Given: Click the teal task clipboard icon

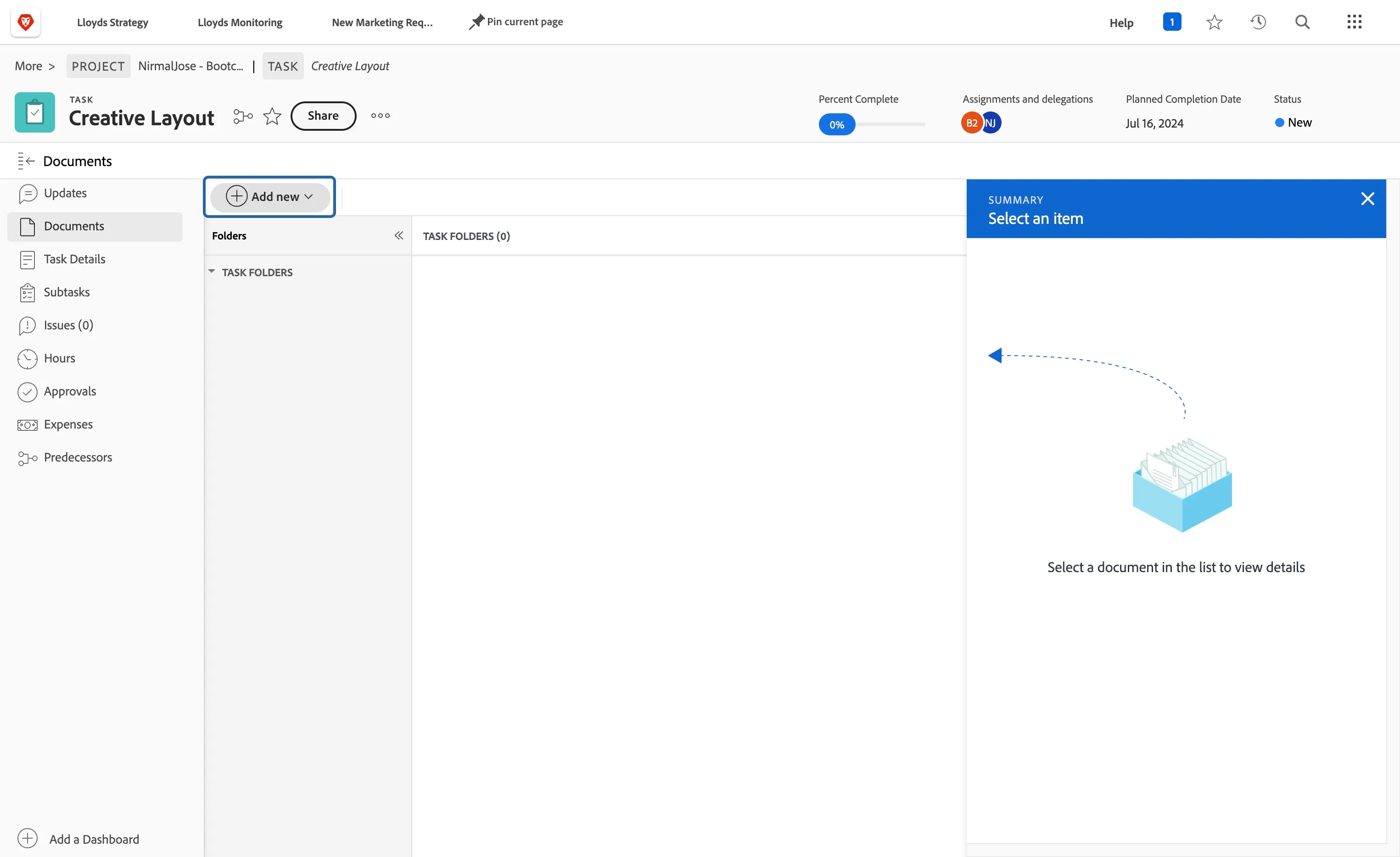Looking at the screenshot, I should click(x=35, y=112).
